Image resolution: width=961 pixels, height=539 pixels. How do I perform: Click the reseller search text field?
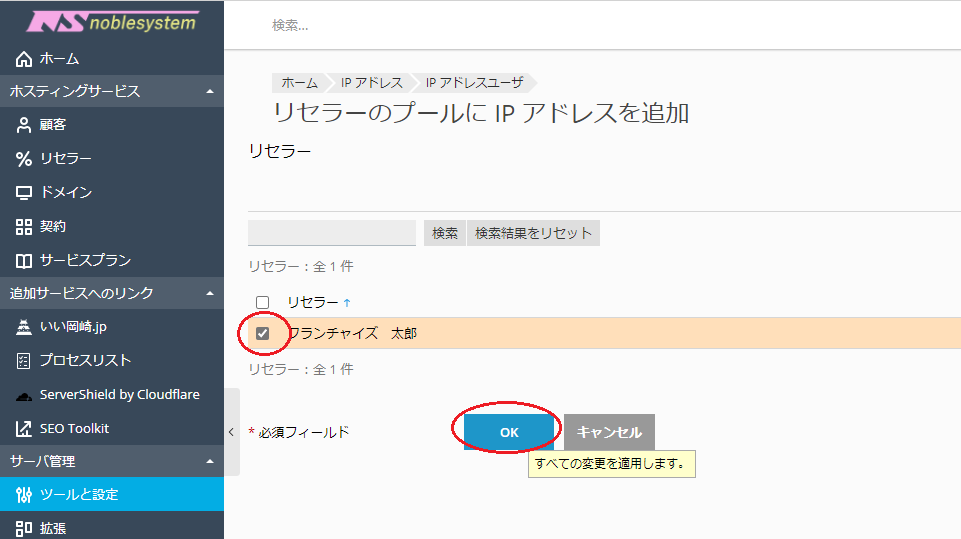coord(331,233)
